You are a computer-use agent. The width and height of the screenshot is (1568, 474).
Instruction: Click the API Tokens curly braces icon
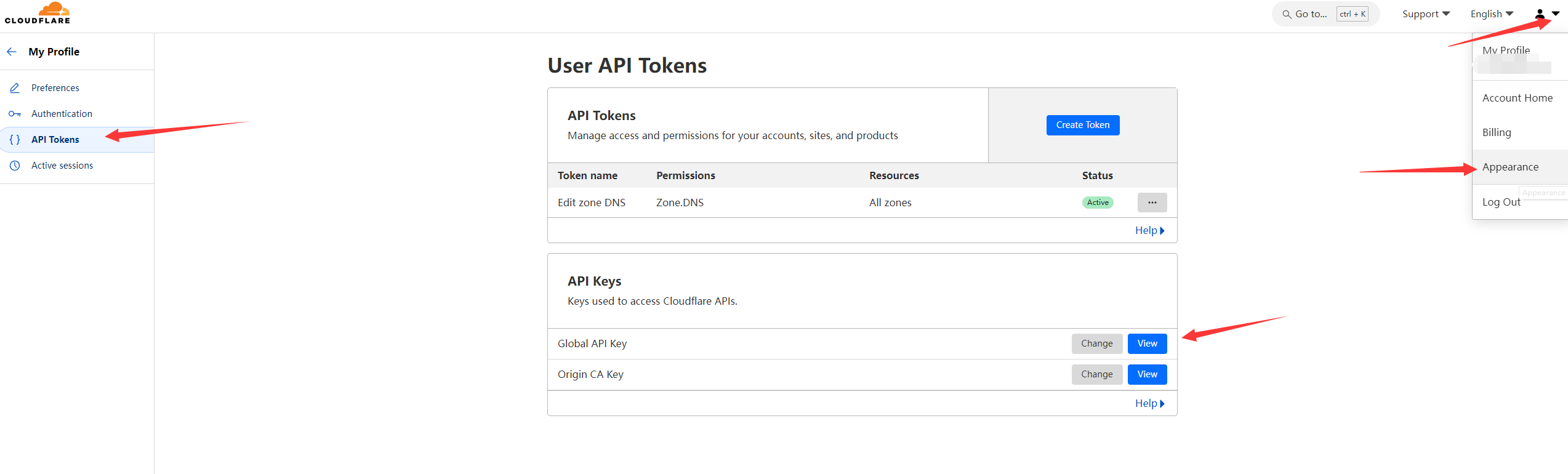pos(15,140)
